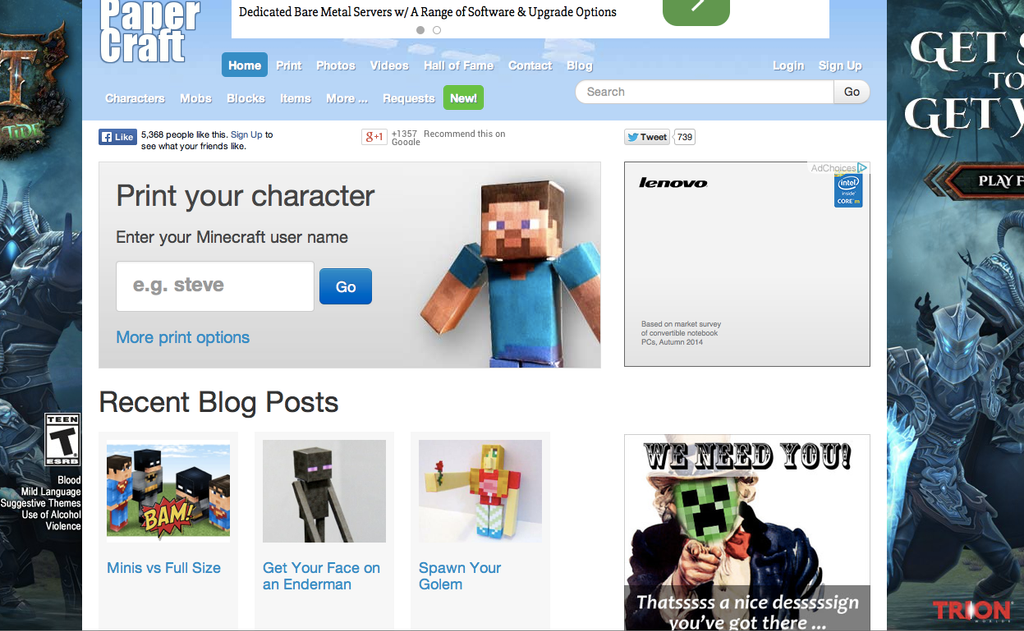Open the Print menu item
The image size is (1024, 631).
point(289,65)
